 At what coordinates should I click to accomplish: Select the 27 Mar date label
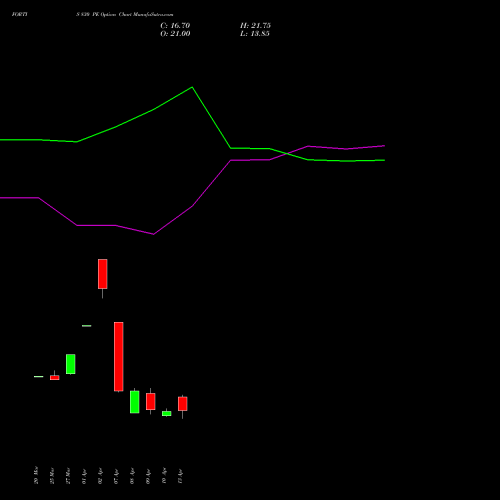click(x=68, y=476)
